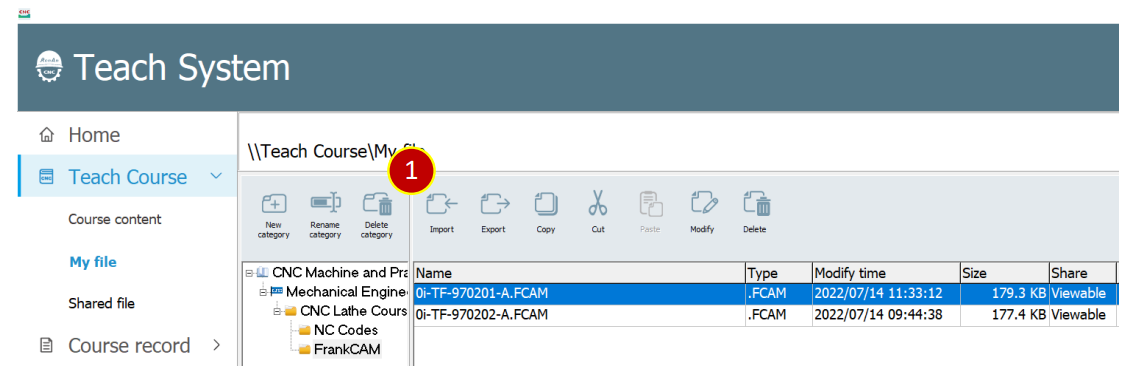Sort by Share column header
This screenshot has width=1142, height=374.
tap(1082, 274)
